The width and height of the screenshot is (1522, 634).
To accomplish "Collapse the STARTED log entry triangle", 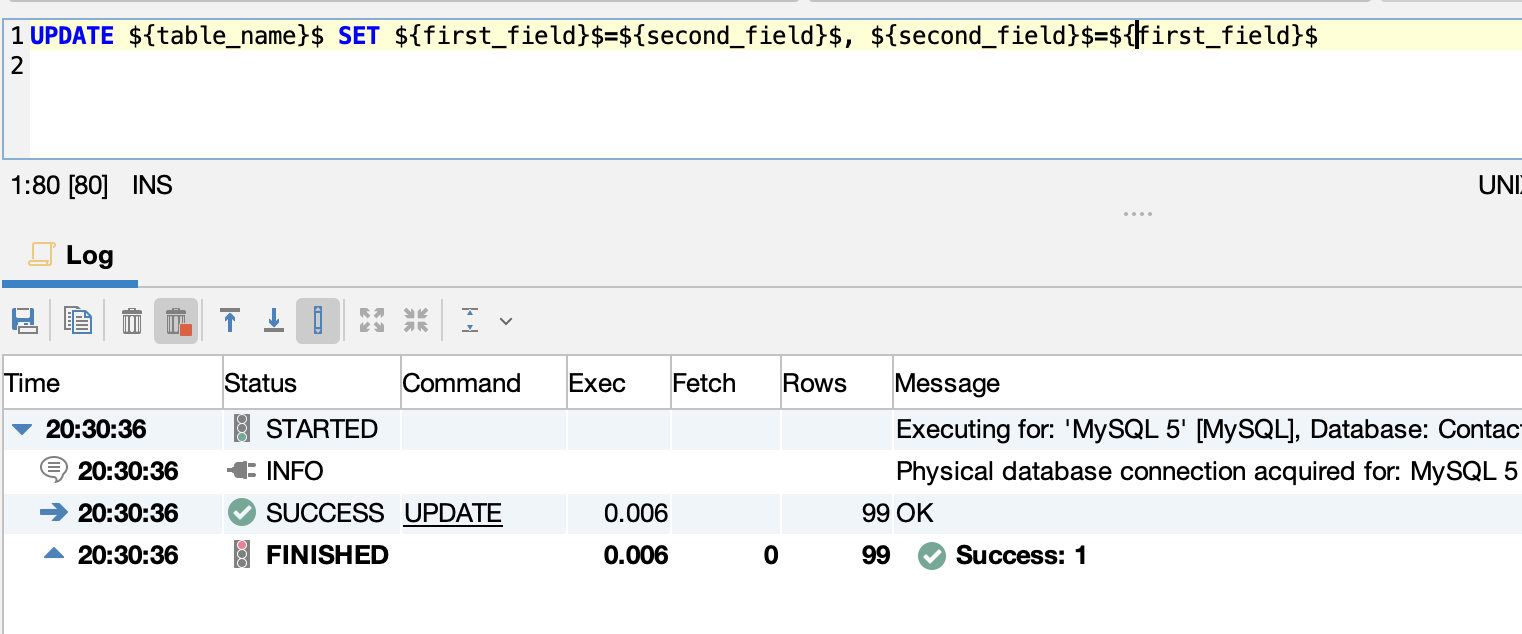I will point(22,428).
